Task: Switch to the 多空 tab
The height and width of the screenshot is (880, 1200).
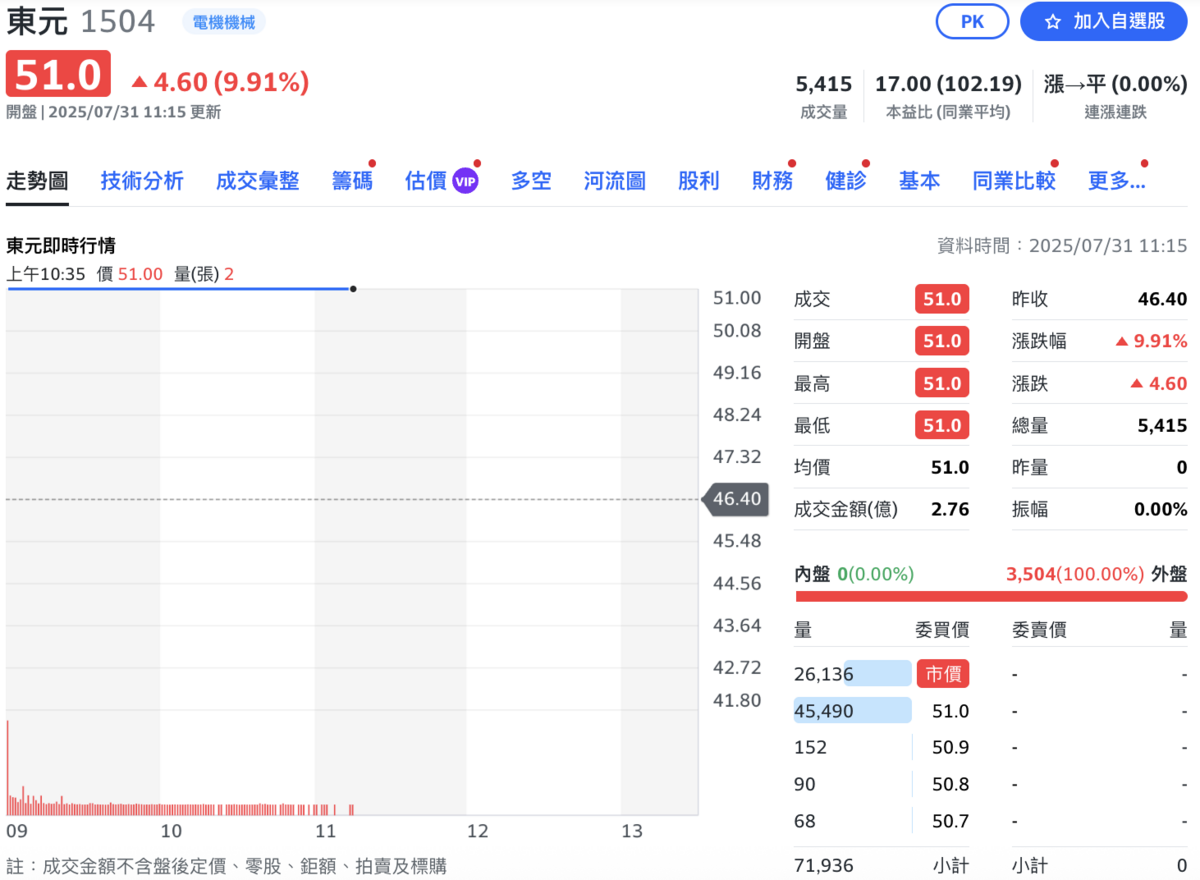Action: [x=531, y=181]
